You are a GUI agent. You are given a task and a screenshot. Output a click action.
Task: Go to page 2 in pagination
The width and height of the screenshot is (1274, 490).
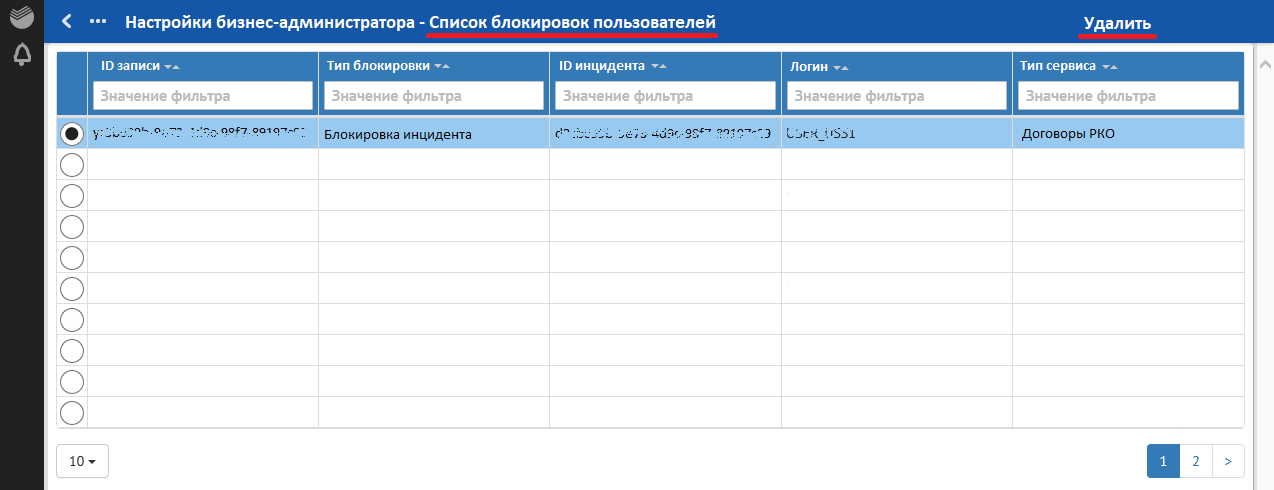point(1196,461)
